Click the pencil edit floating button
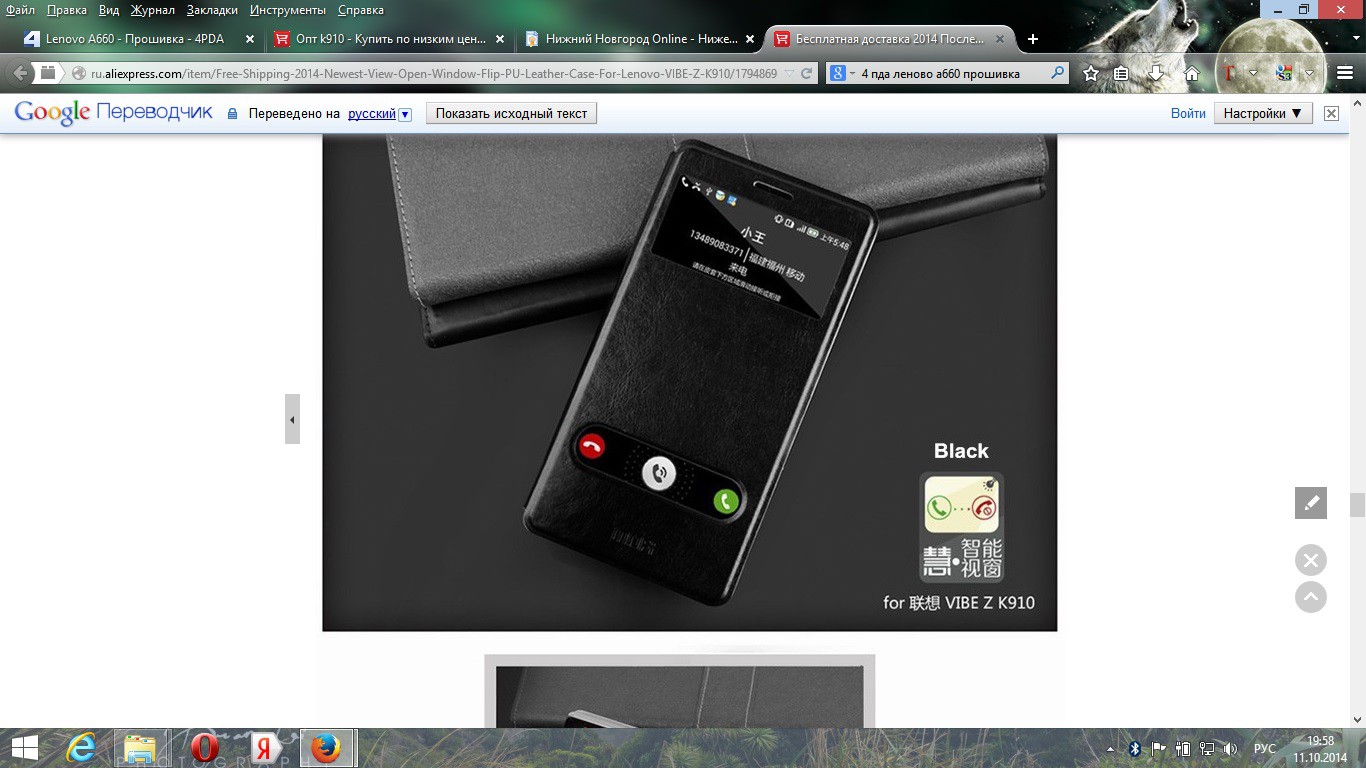 pos(1311,503)
